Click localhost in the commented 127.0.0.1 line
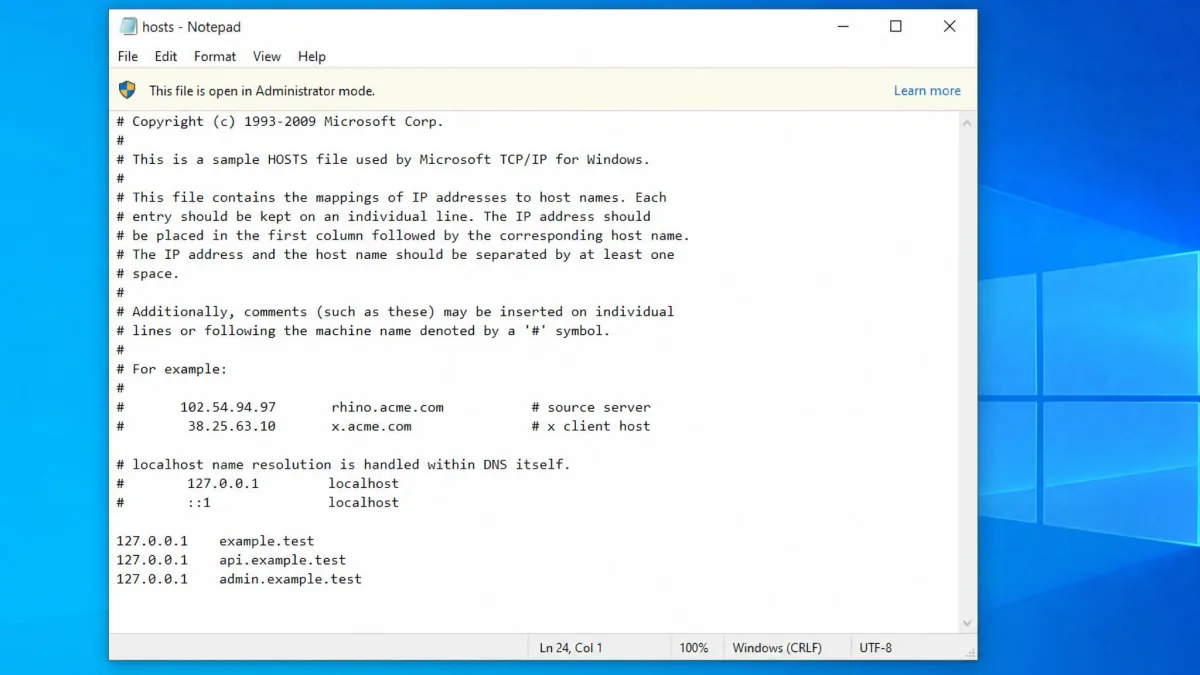Image resolution: width=1200 pixels, height=675 pixels. (x=364, y=484)
